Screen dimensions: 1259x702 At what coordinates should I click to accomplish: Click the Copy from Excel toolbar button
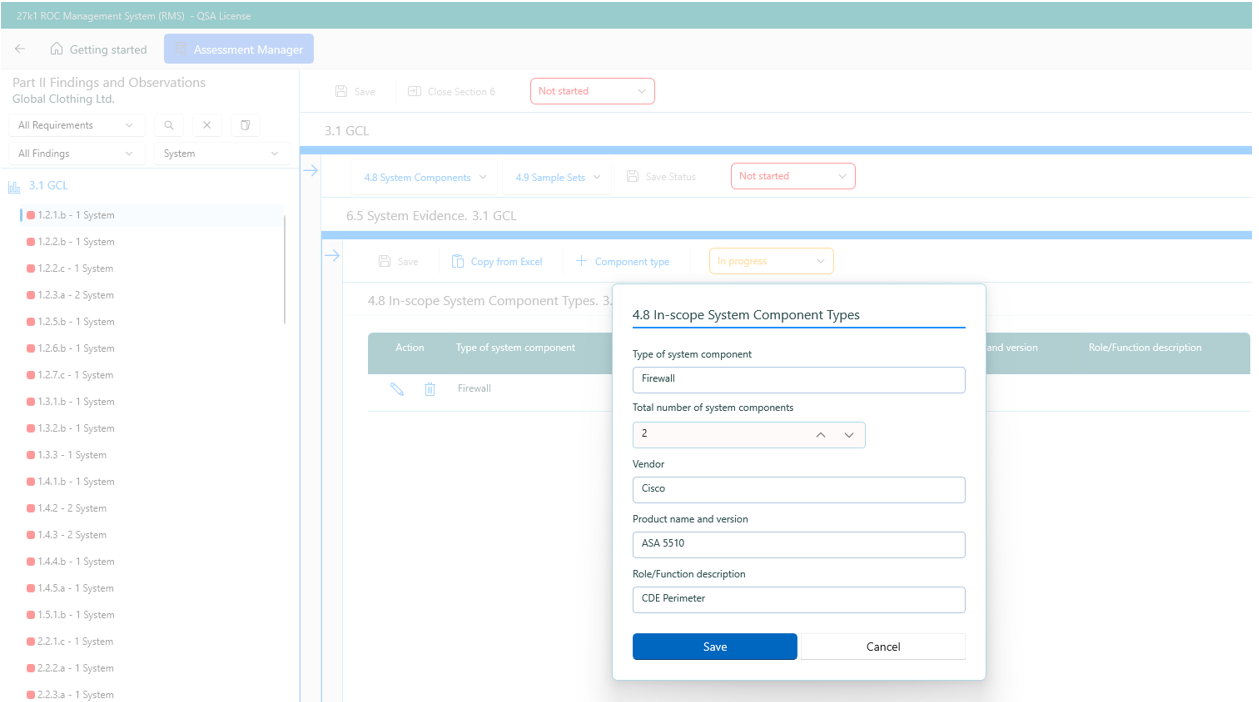tap(497, 261)
